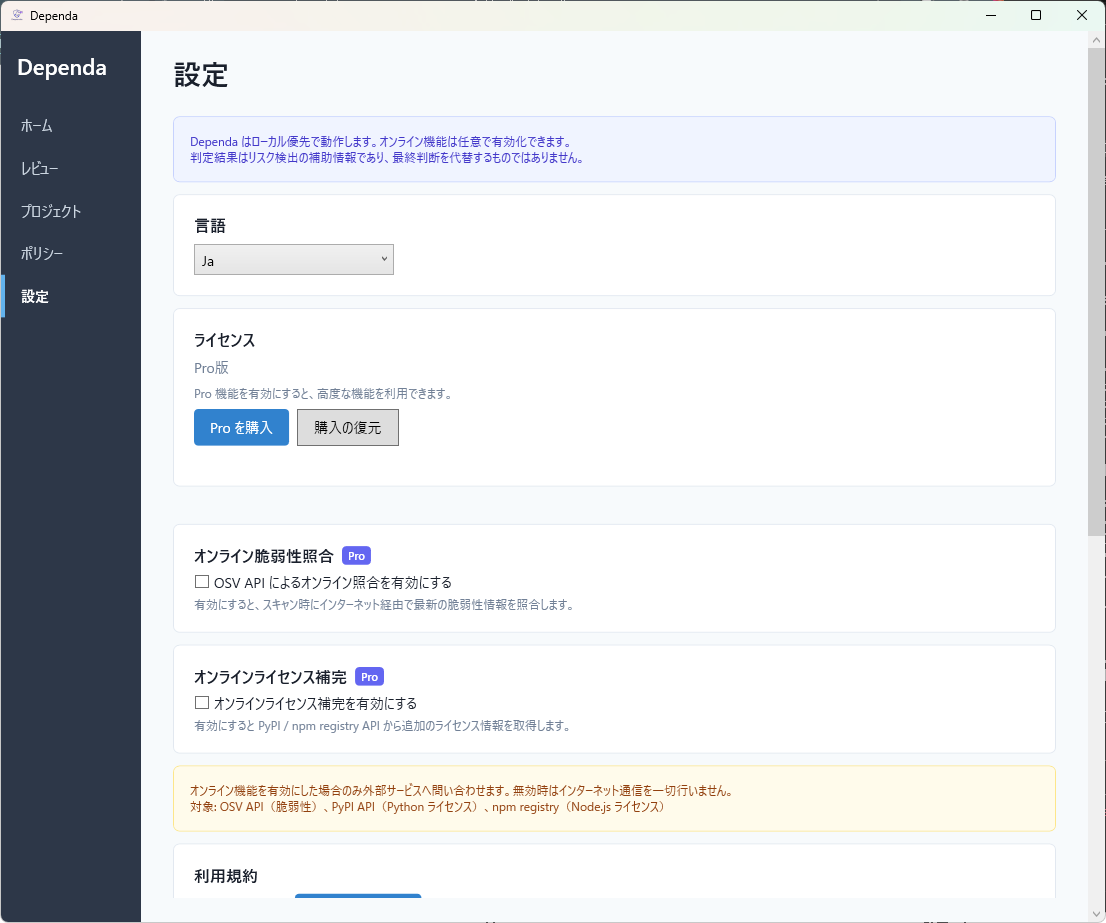Click the 設定 page heading
This screenshot has height=923, width=1106.
coord(201,75)
